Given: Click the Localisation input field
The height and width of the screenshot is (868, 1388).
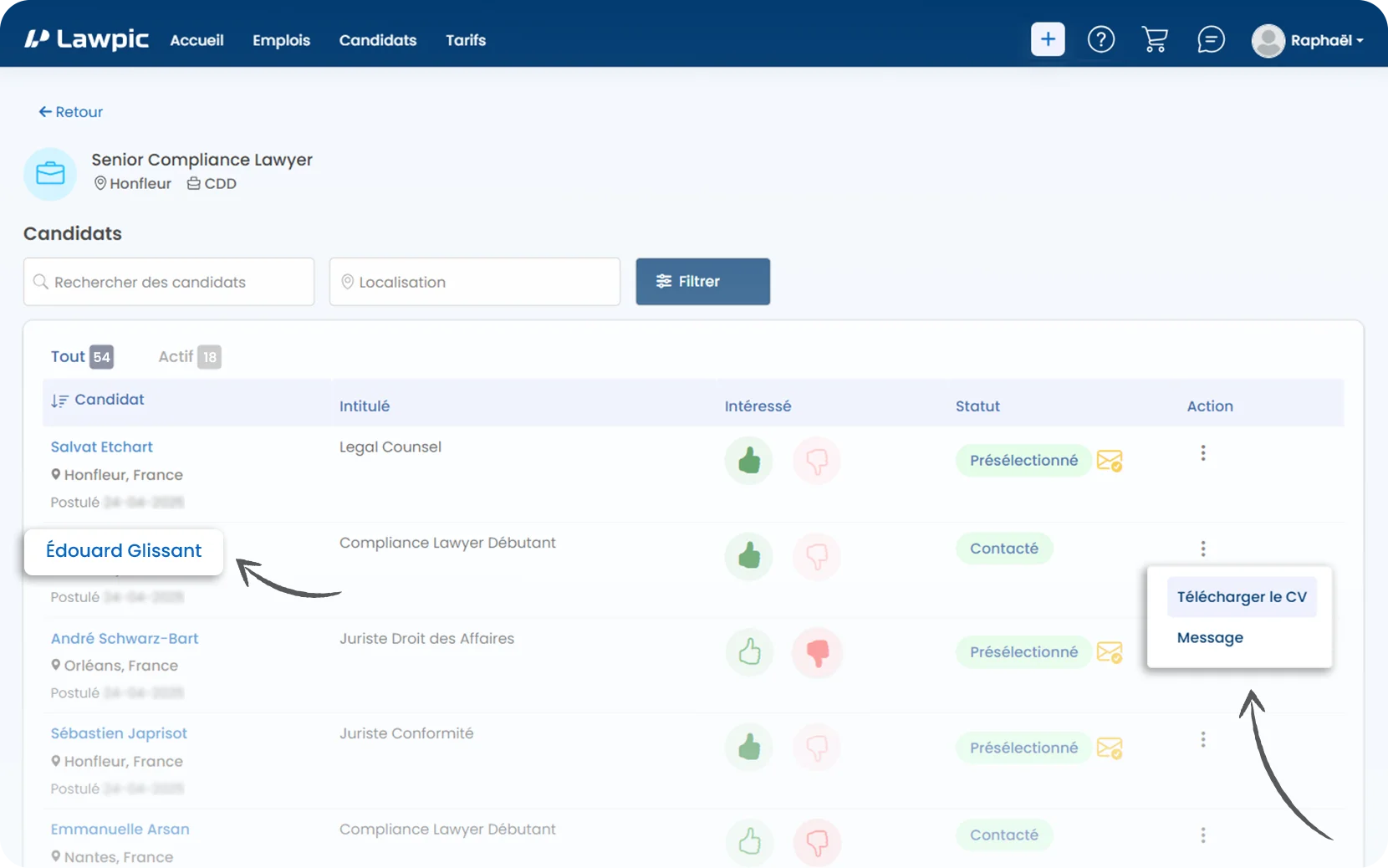Looking at the screenshot, I should (475, 282).
